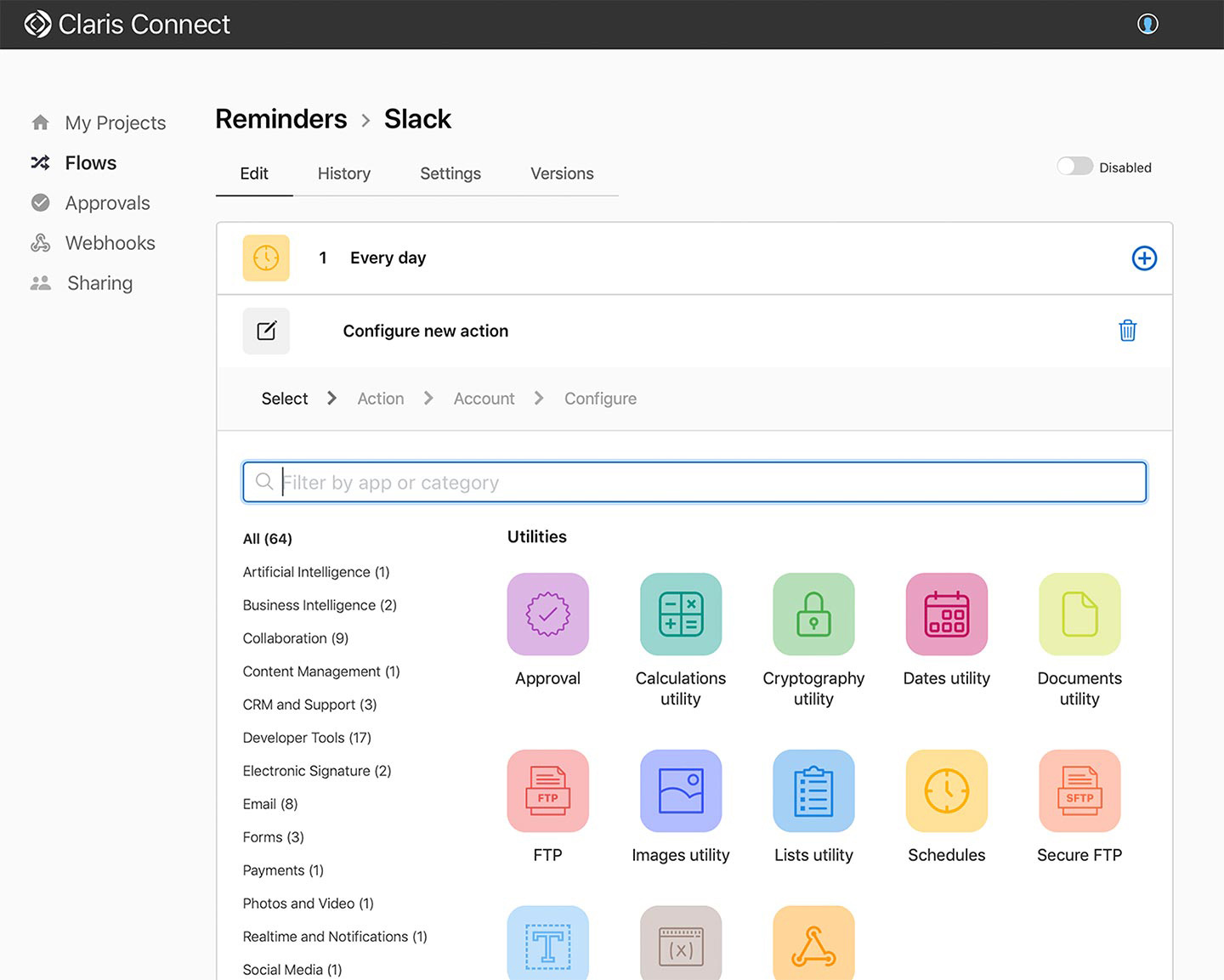The image size is (1224, 980).
Task: Select the Lists utility icon
Action: click(x=813, y=790)
